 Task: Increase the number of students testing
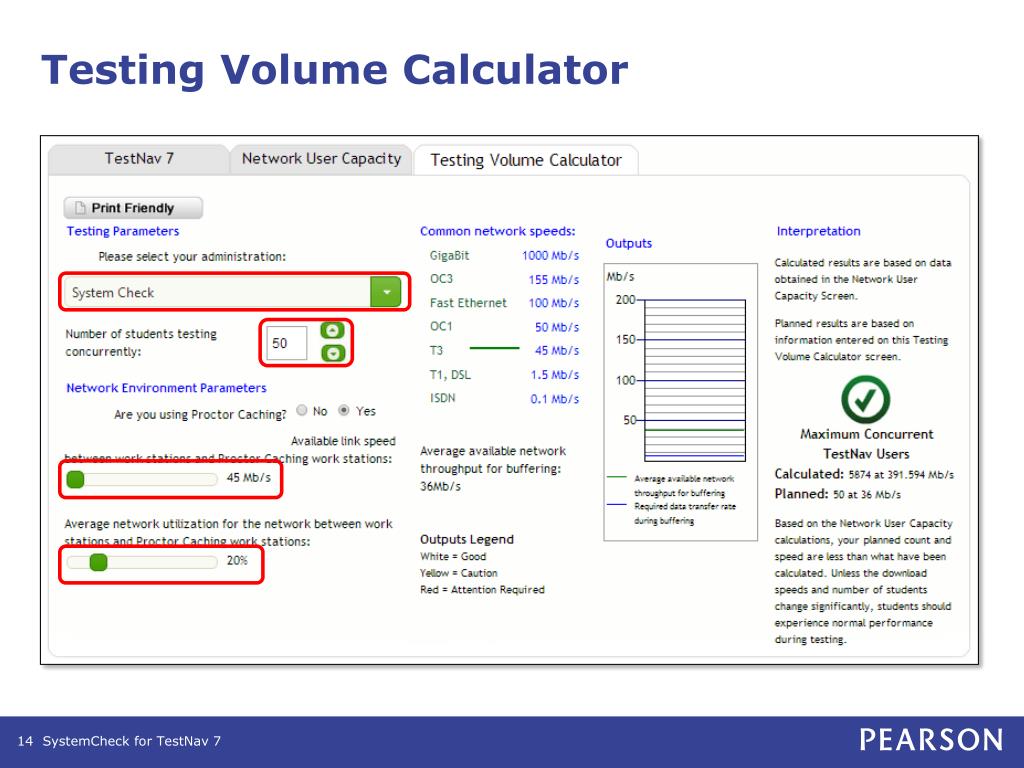[332, 331]
